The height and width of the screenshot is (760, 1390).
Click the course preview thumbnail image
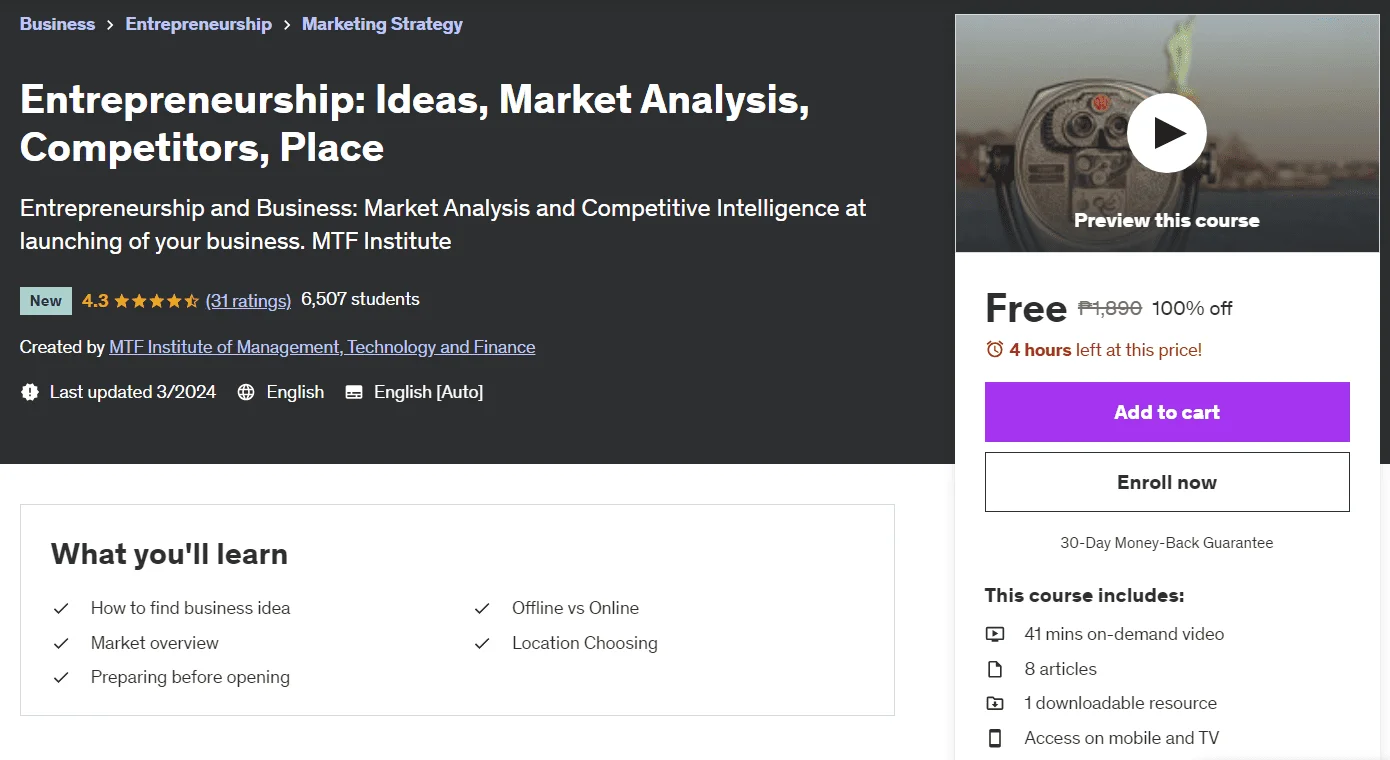[1167, 133]
